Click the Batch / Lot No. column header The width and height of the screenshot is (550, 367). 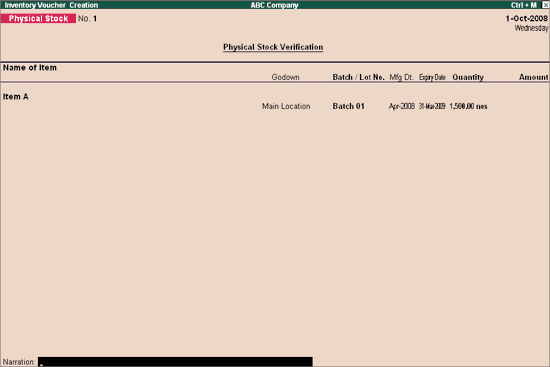point(358,77)
